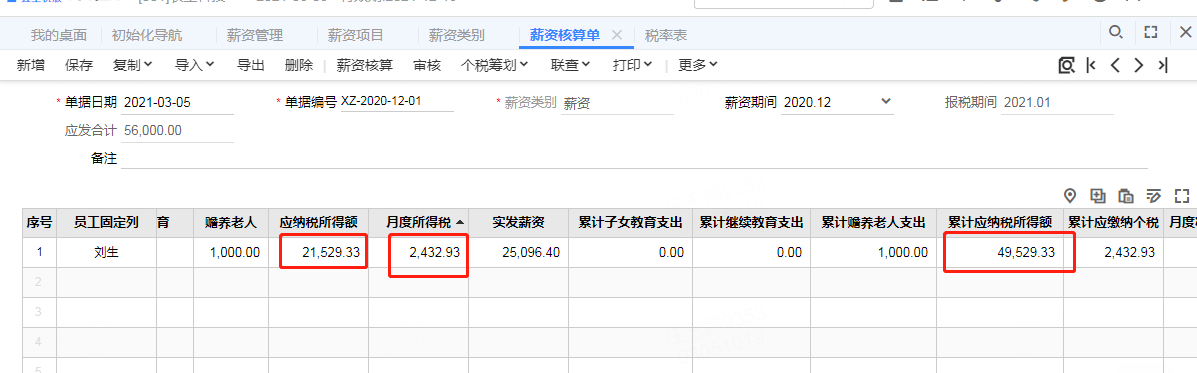Click the 备注 input field
This screenshot has width=1197, height=373.
(634, 158)
